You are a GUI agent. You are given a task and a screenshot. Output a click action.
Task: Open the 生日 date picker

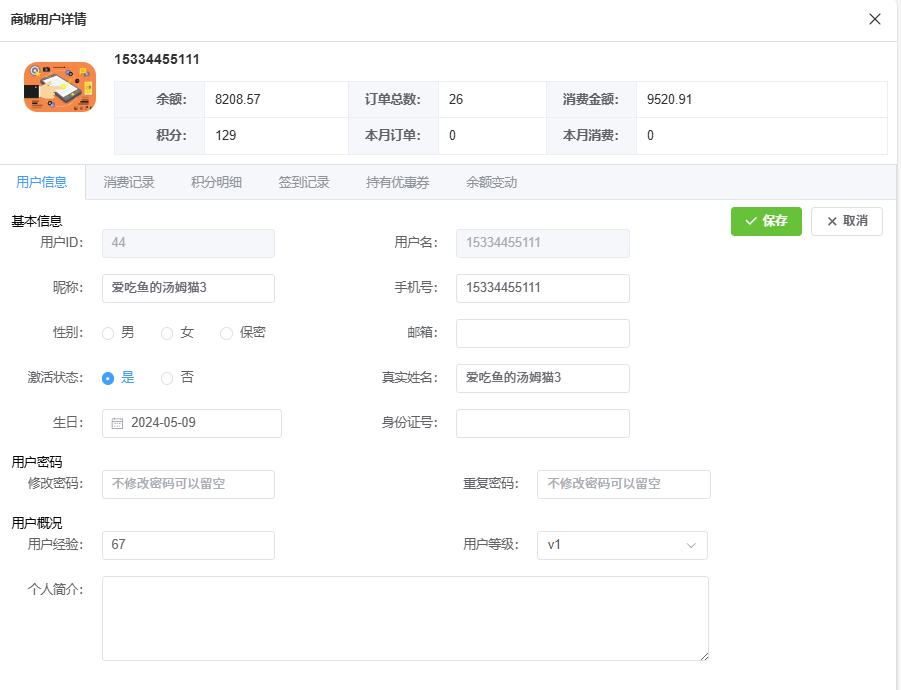coord(200,423)
